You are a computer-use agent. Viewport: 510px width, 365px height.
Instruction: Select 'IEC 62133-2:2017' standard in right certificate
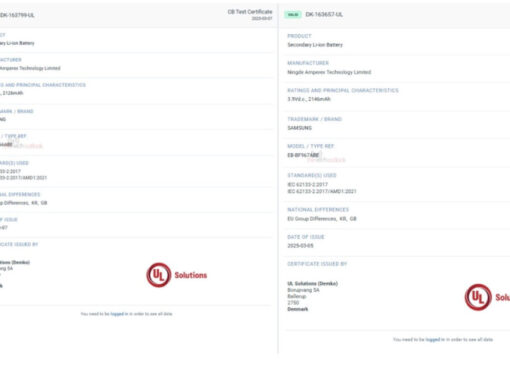(307, 184)
